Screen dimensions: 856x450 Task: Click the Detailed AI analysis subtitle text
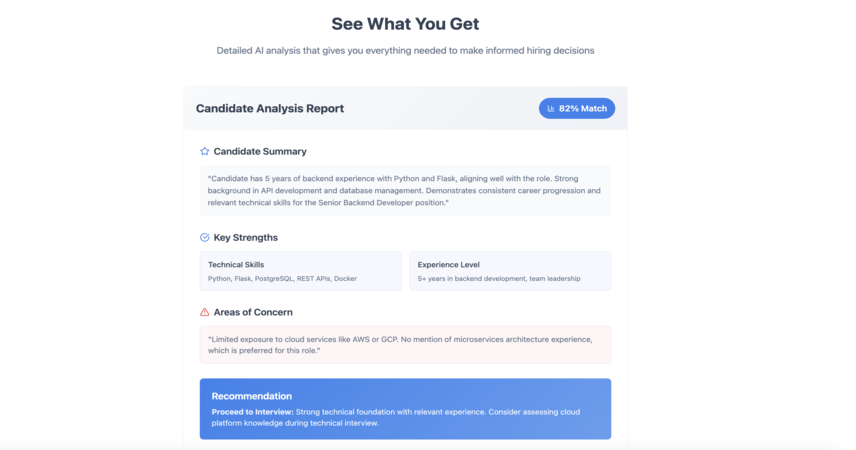click(405, 51)
